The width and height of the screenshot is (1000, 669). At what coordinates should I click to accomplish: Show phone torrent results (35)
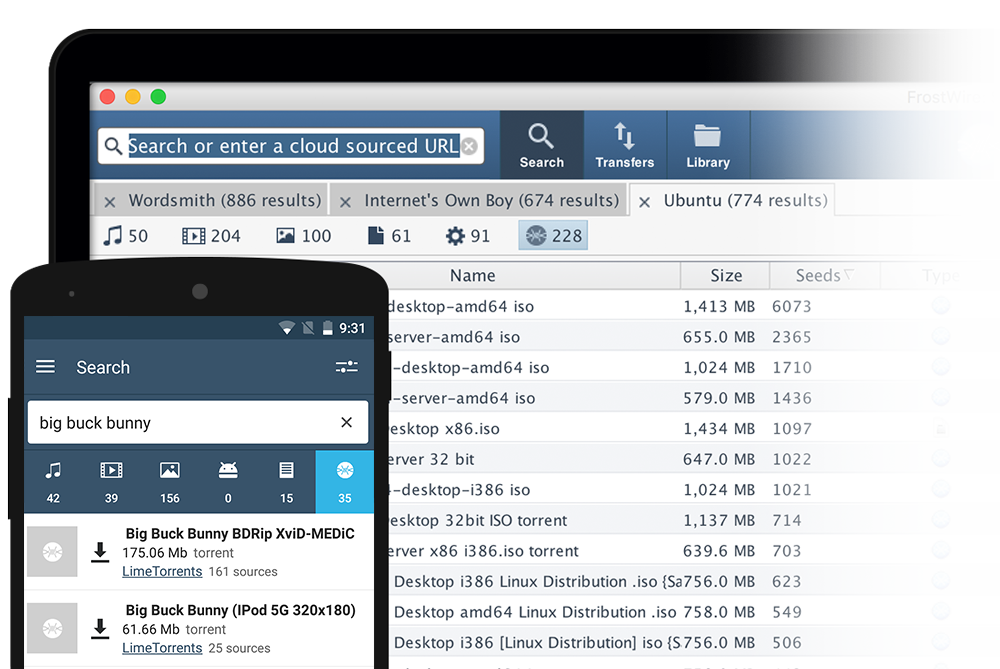click(x=344, y=482)
